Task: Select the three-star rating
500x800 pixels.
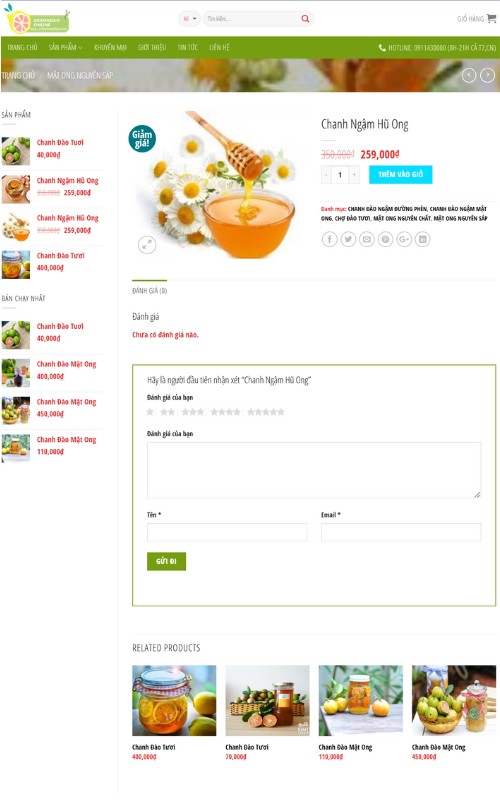Action: click(193, 412)
